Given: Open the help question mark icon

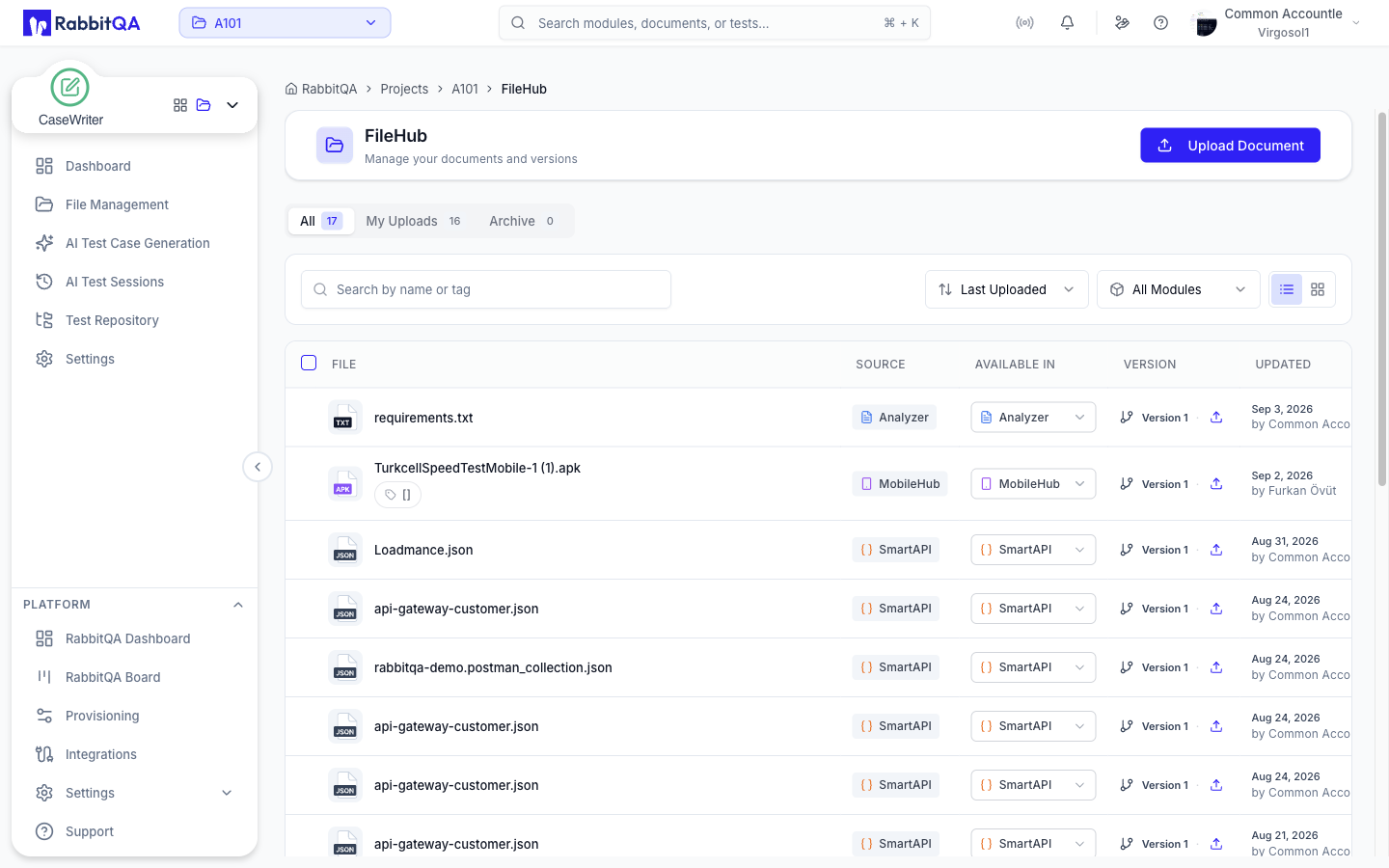Looking at the screenshot, I should (1160, 23).
